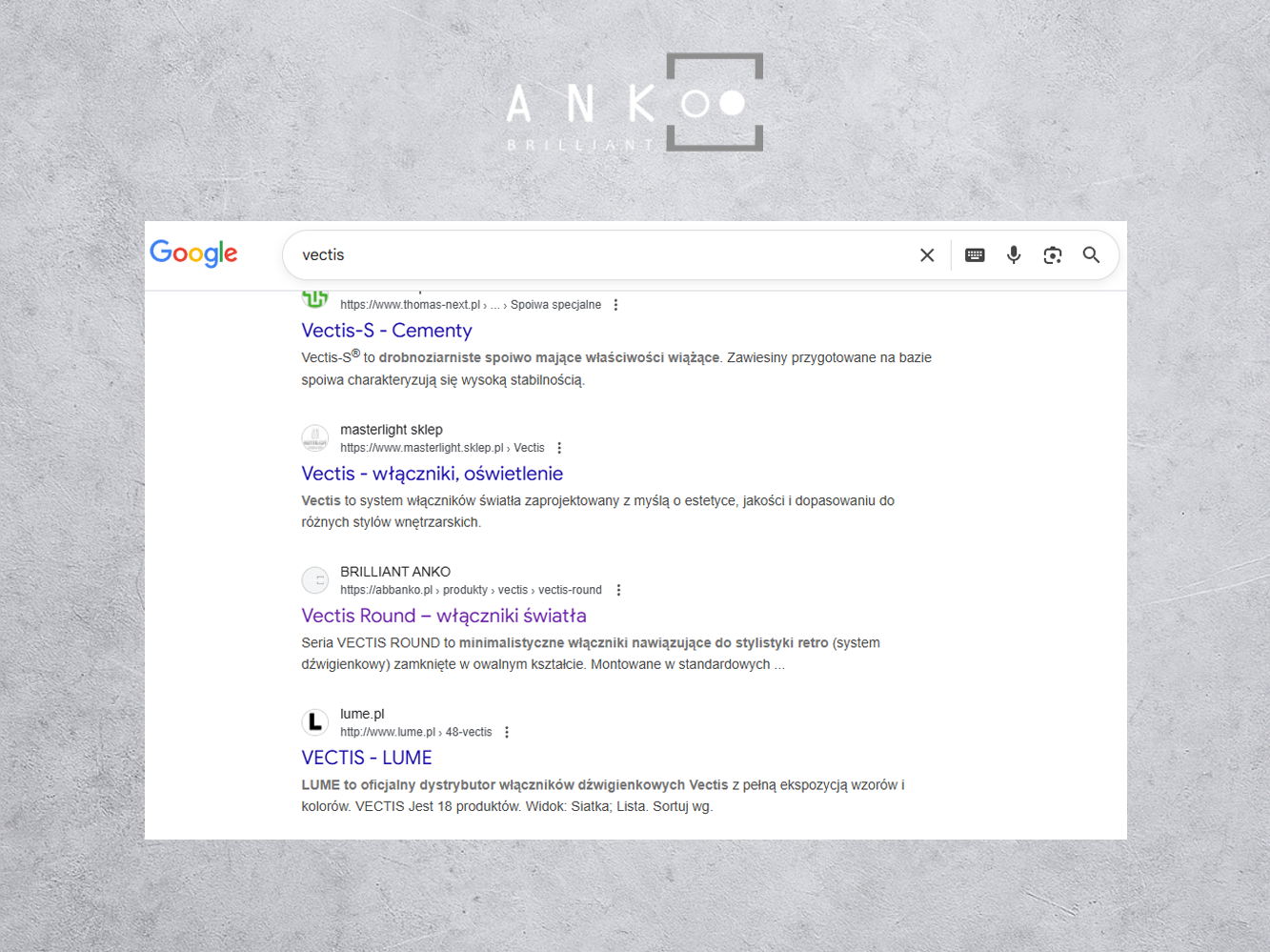Click the lume.pl black L favicon

pos(315,722)
